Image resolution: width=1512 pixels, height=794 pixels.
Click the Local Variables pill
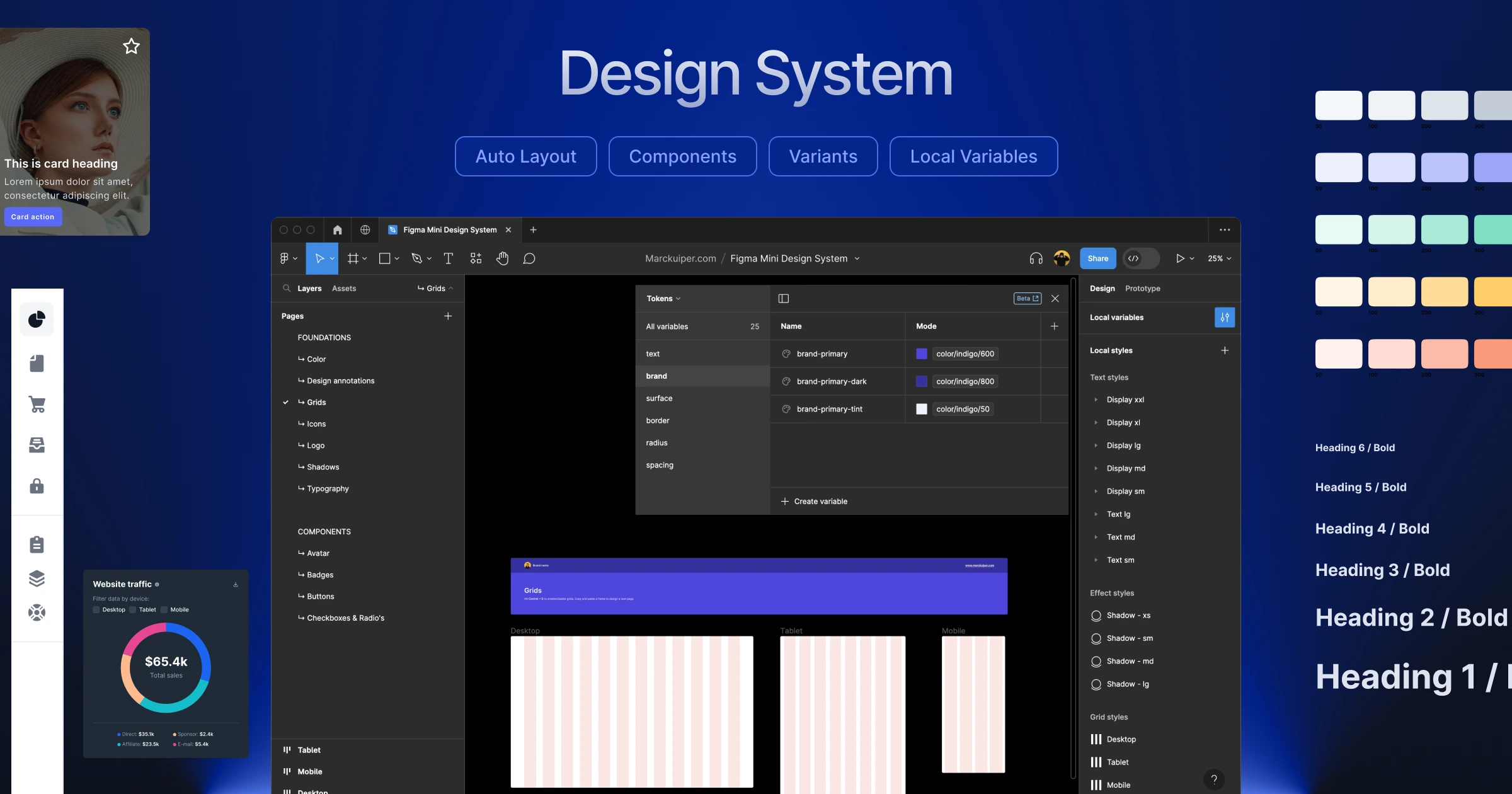(x=973, y=156)
